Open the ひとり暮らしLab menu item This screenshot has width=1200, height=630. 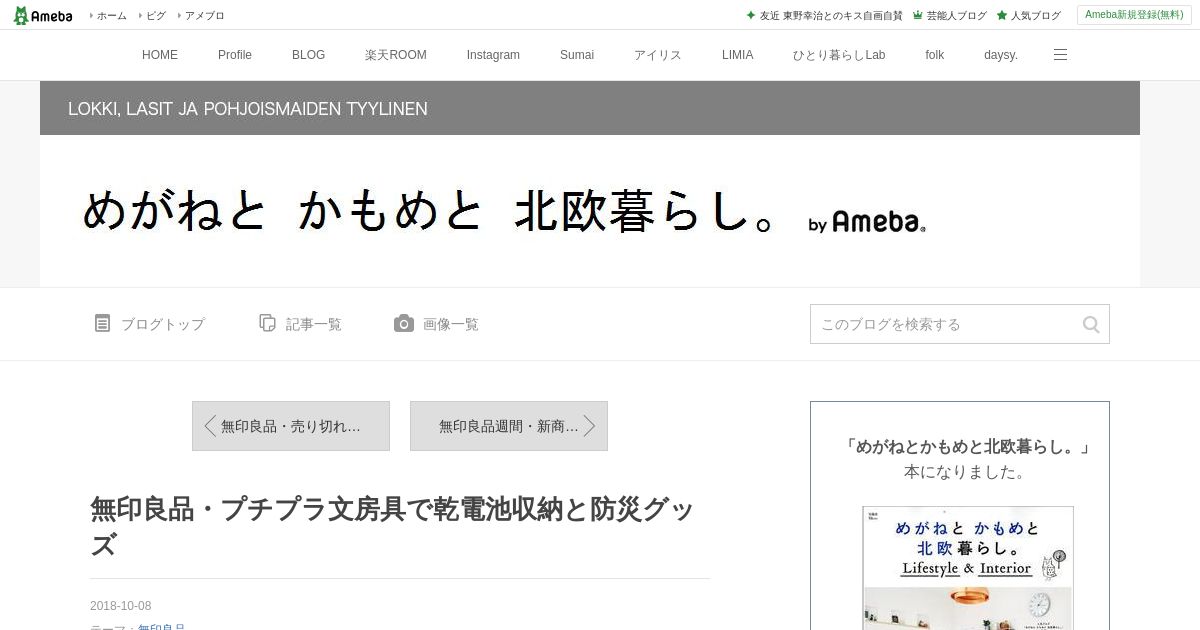click(x=839, y=55)
